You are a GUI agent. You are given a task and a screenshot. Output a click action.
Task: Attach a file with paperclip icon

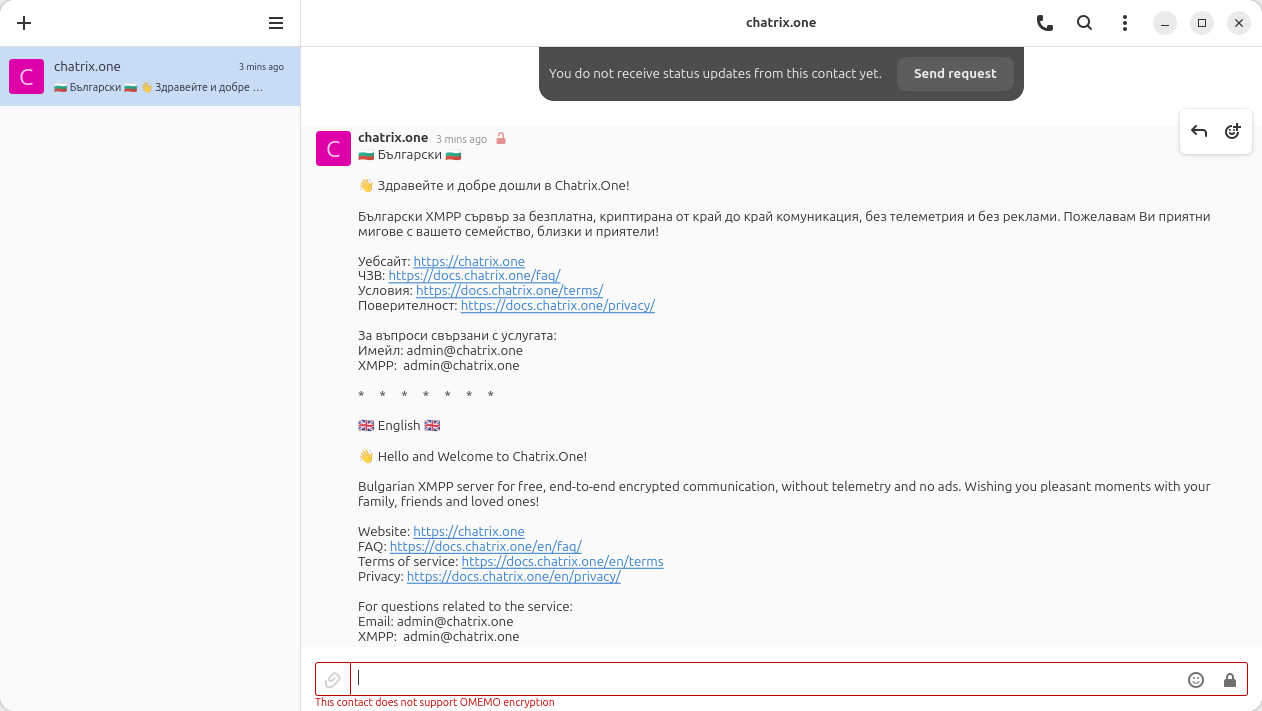click(x=333, y=680)
